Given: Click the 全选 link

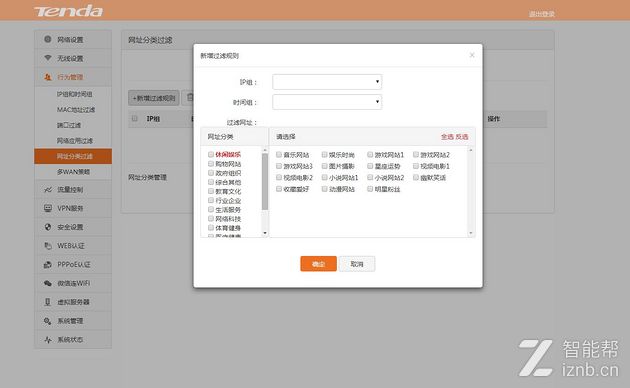Looking at the screenshot, I should click(447, 137).
